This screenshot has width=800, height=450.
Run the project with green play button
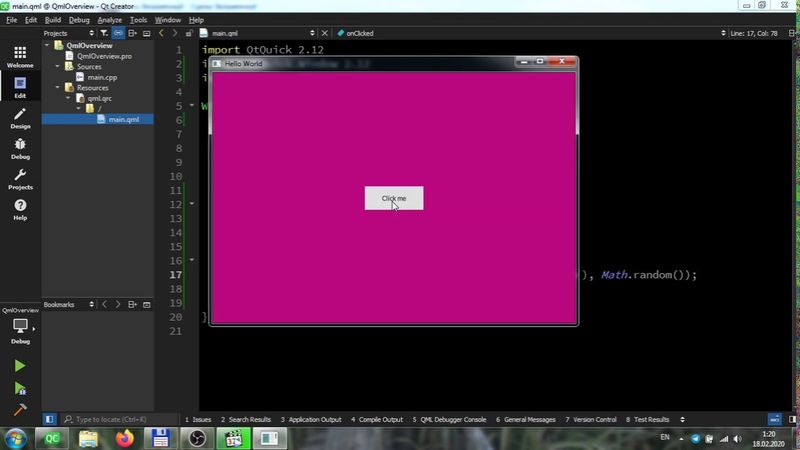coord(19,366)
